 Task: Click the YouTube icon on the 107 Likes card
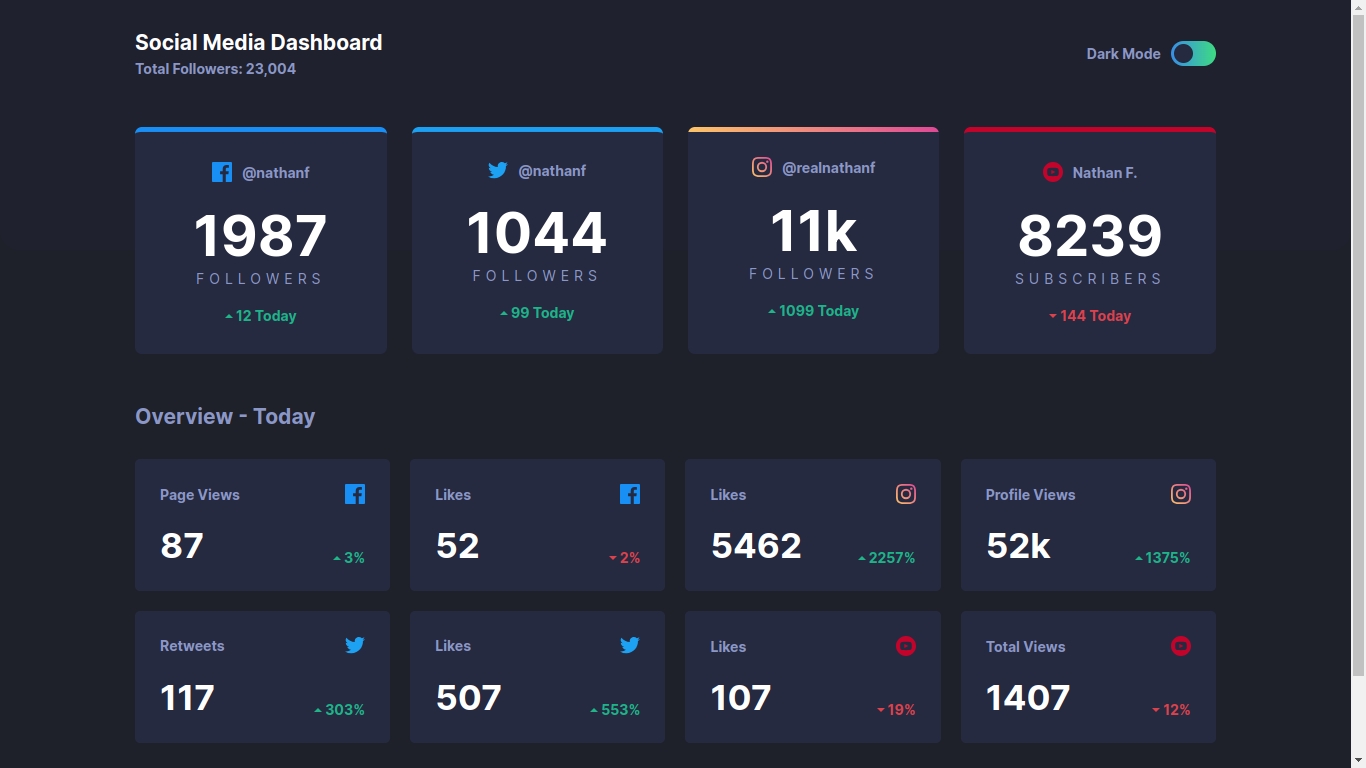pyautogui.click(x=905, y=646)
